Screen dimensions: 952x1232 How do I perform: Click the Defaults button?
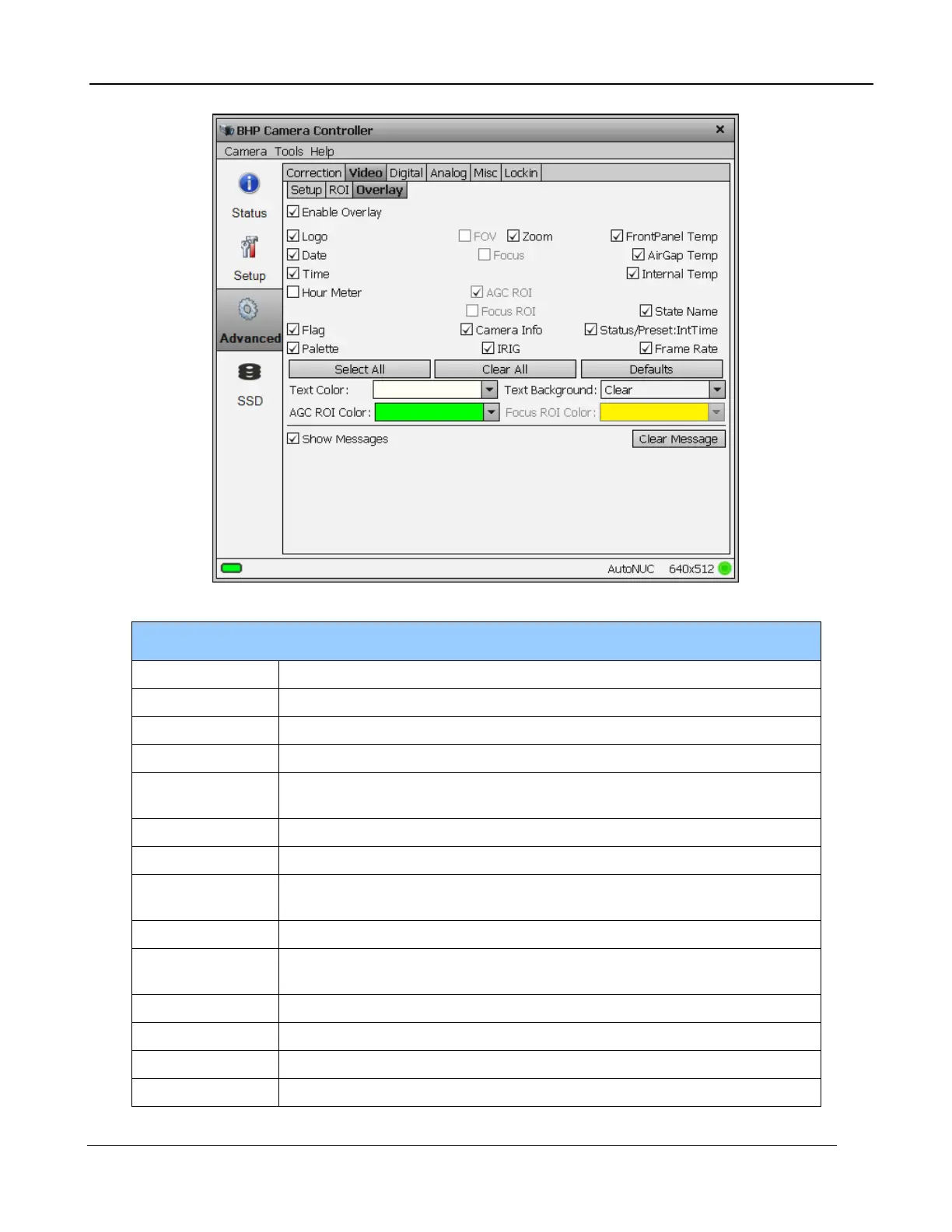651,369
